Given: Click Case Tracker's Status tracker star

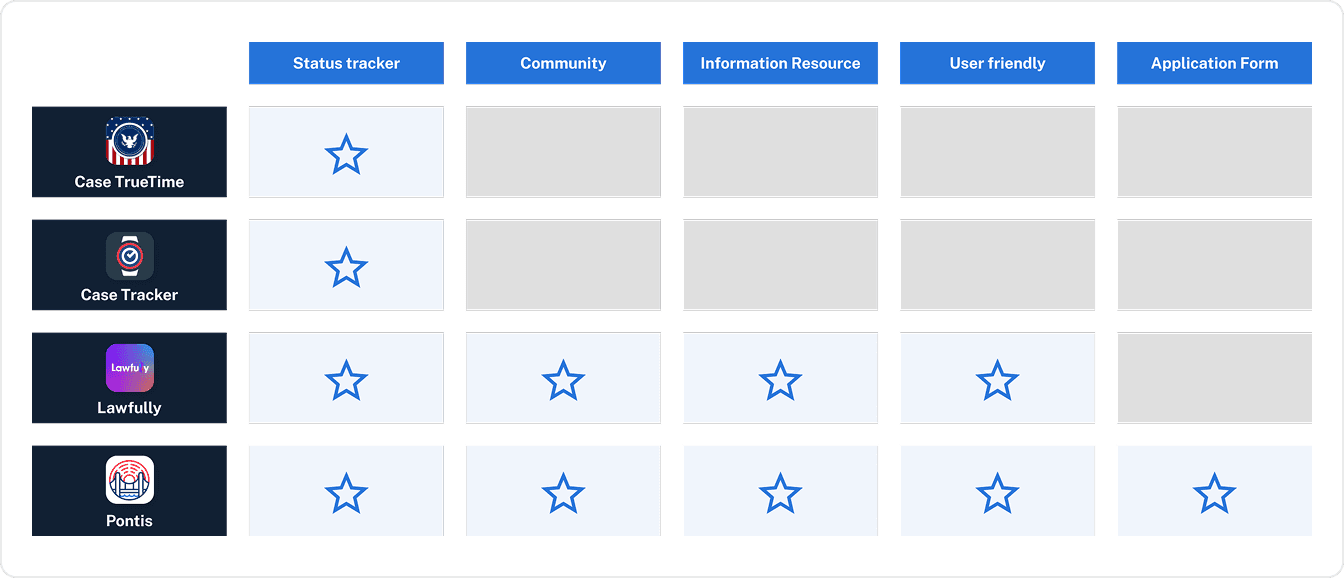Looking at the screenshot, I should pos(346,267).
